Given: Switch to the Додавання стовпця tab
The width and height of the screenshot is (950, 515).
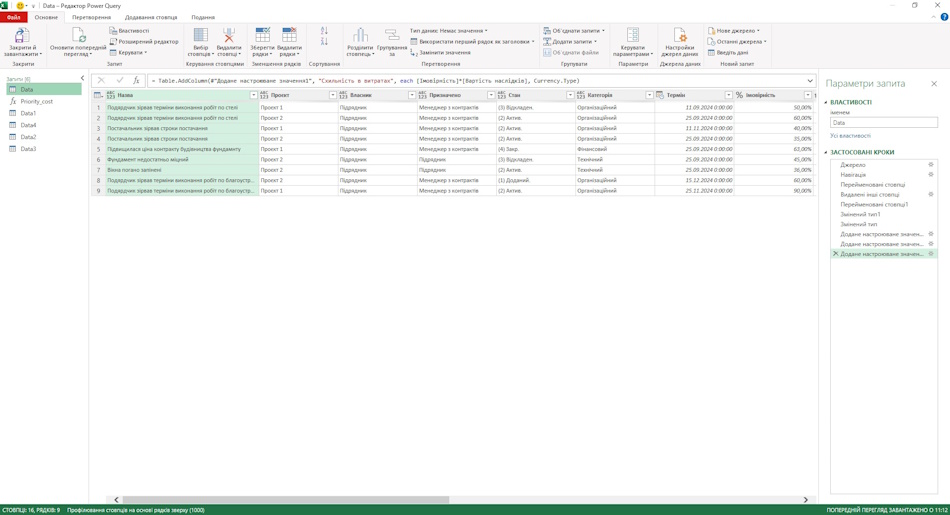Looking at the screenshot, I should [x=151, y=17].
